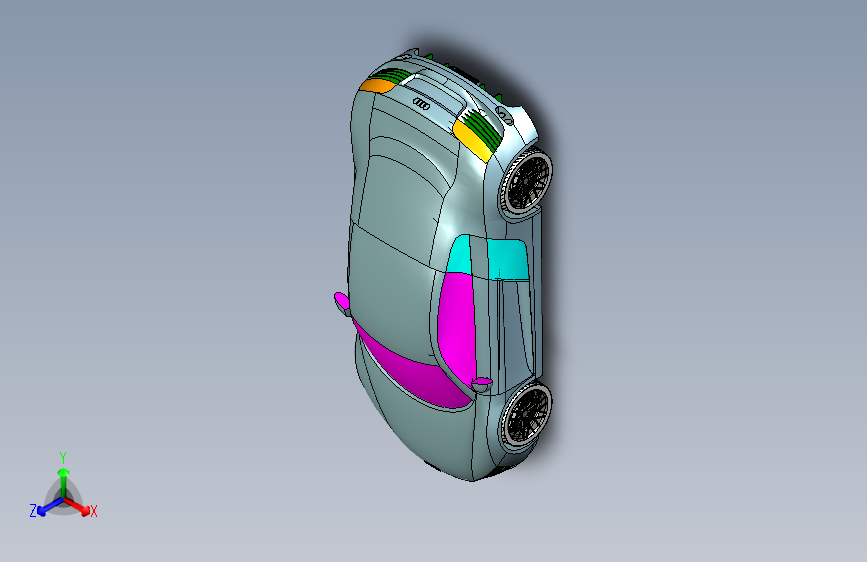Select the wheel next to the yellow light
The width and height of the screenshot is (867, 562).
pos(526,182)
